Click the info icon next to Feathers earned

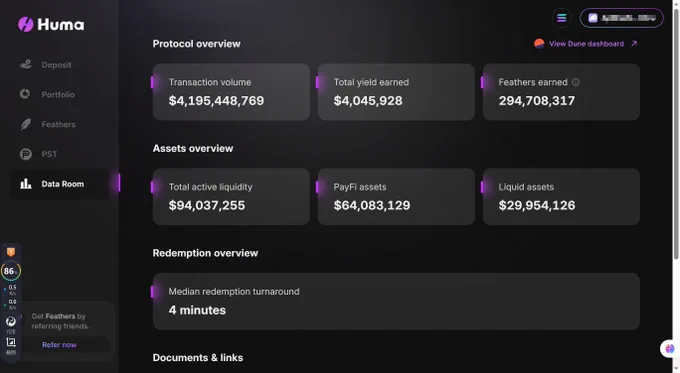click(x=575, y=82)
